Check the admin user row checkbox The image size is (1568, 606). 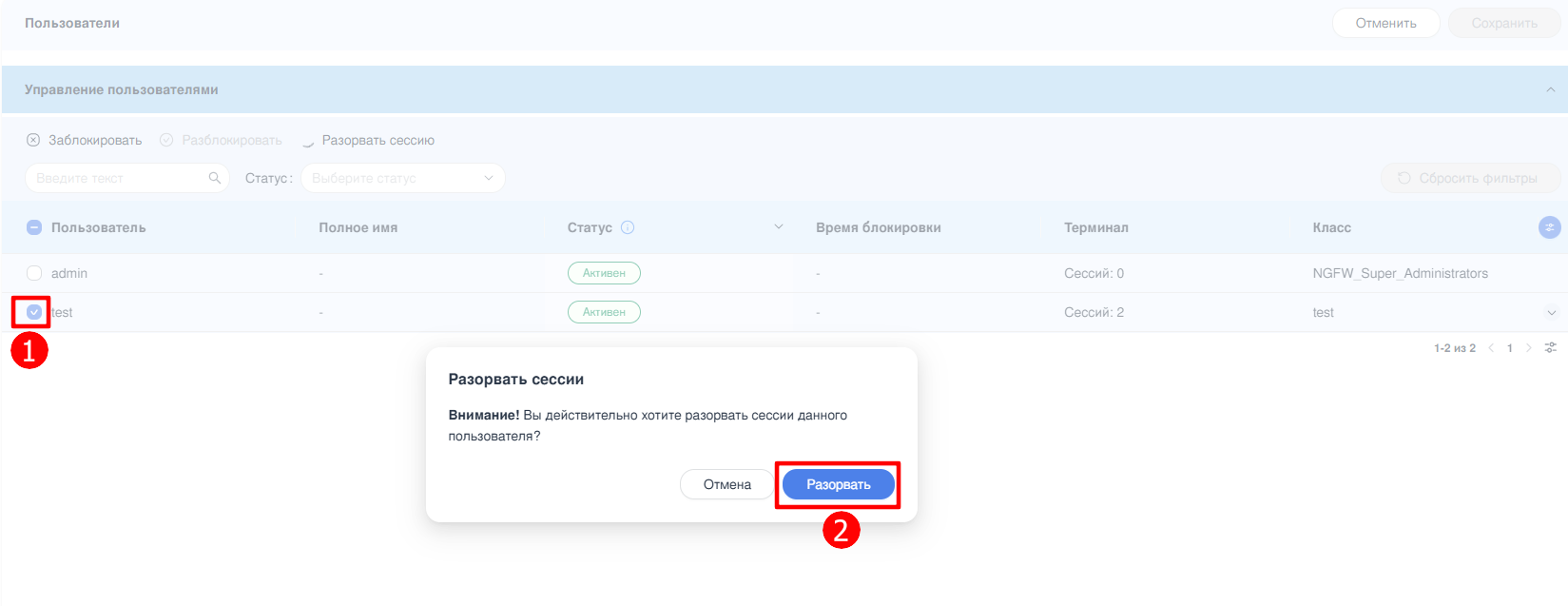click(34, 273)
